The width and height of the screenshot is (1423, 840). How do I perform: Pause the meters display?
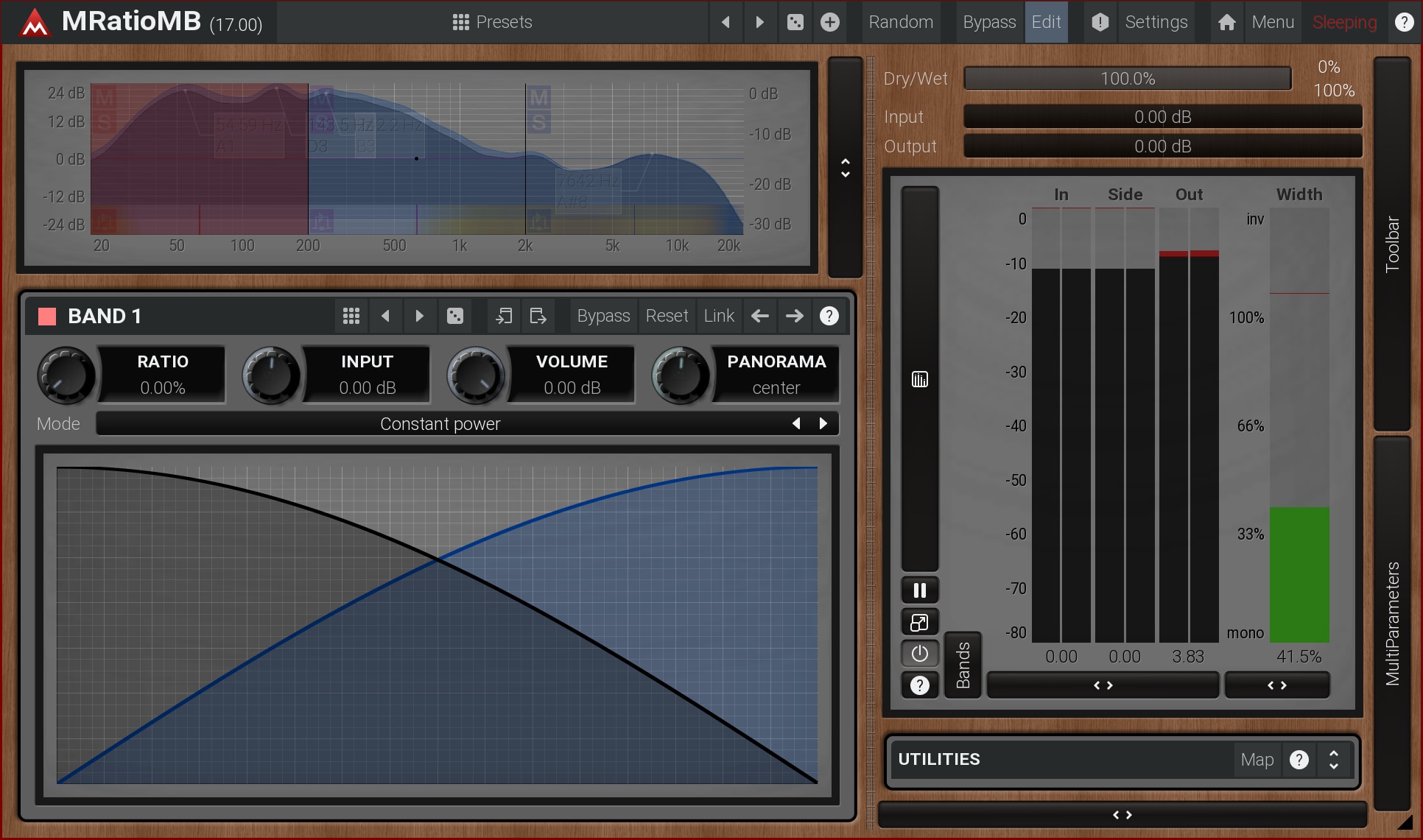tap(919, 590)
